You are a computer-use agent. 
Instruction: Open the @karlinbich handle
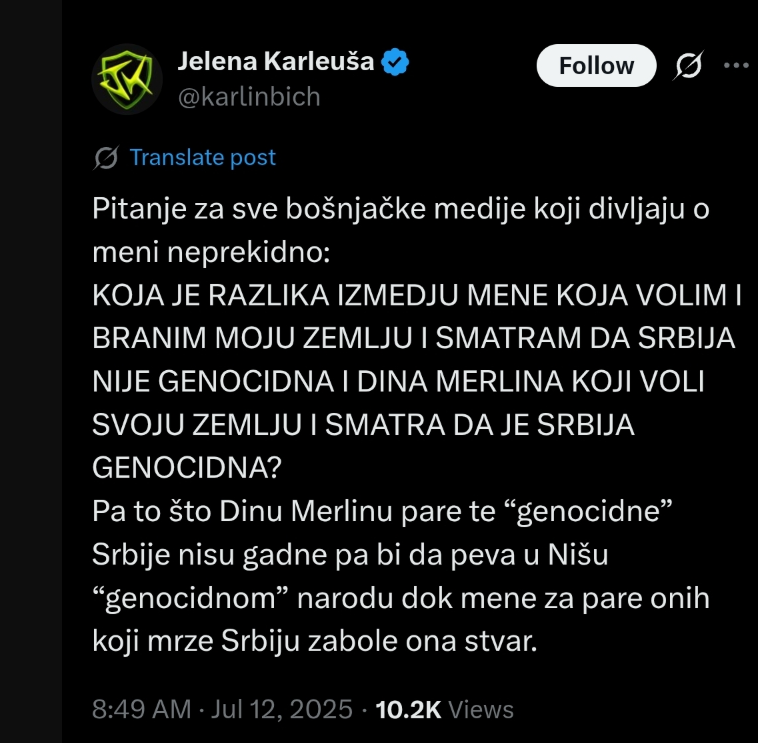(249, 97)
